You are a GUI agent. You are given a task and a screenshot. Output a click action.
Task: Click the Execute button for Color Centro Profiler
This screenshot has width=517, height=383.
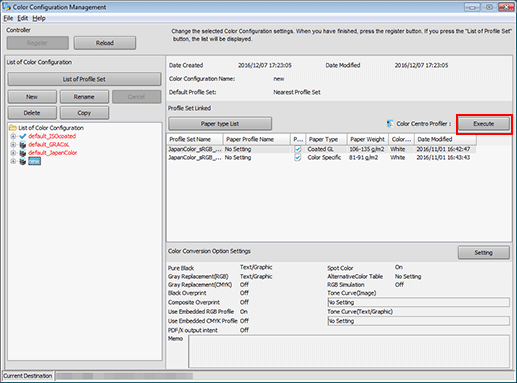pyautogui.click(x=484, y=124)
